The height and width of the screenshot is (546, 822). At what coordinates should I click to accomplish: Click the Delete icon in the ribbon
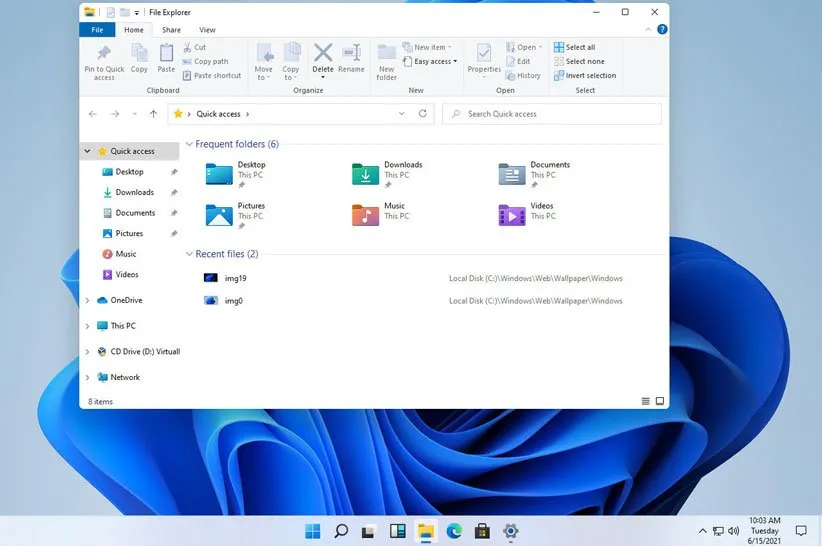pos(323,54)
